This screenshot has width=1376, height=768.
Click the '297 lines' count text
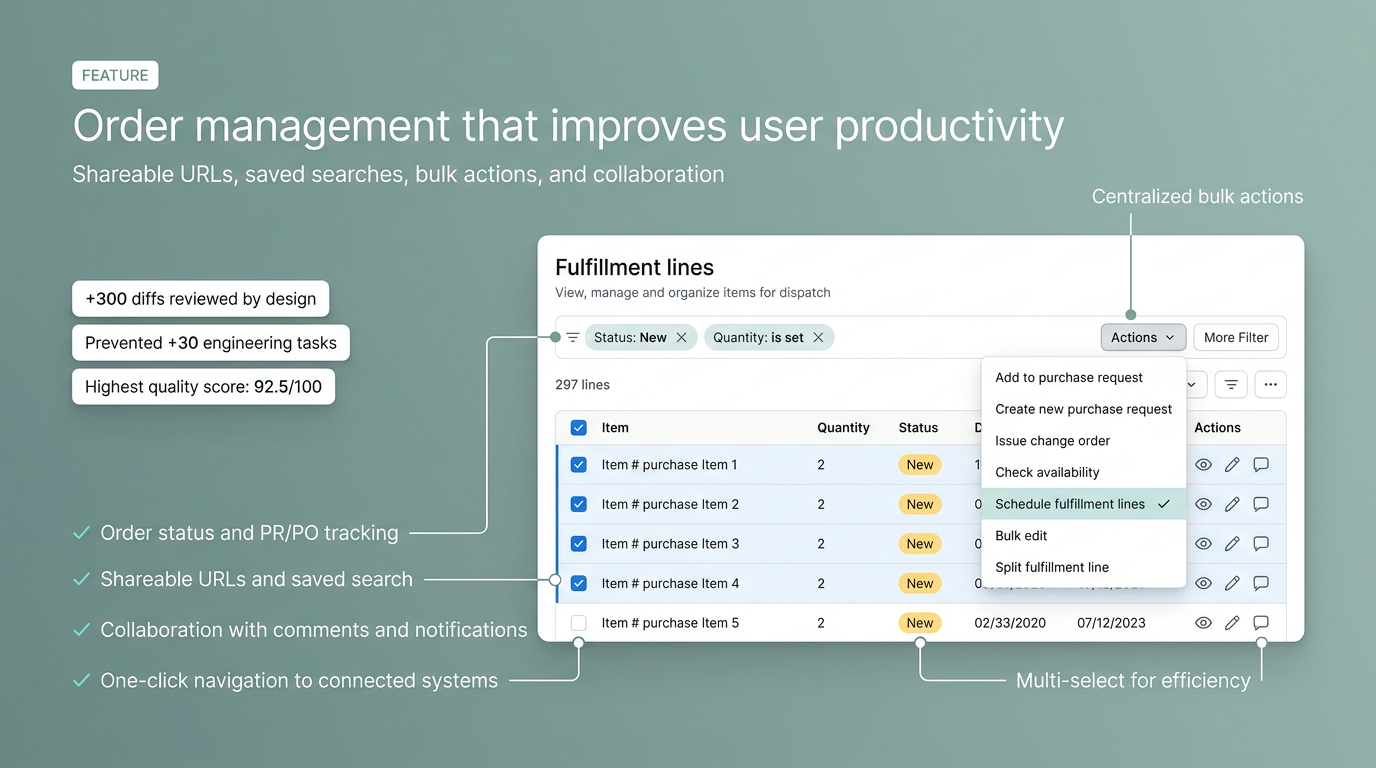click(582, 385)
